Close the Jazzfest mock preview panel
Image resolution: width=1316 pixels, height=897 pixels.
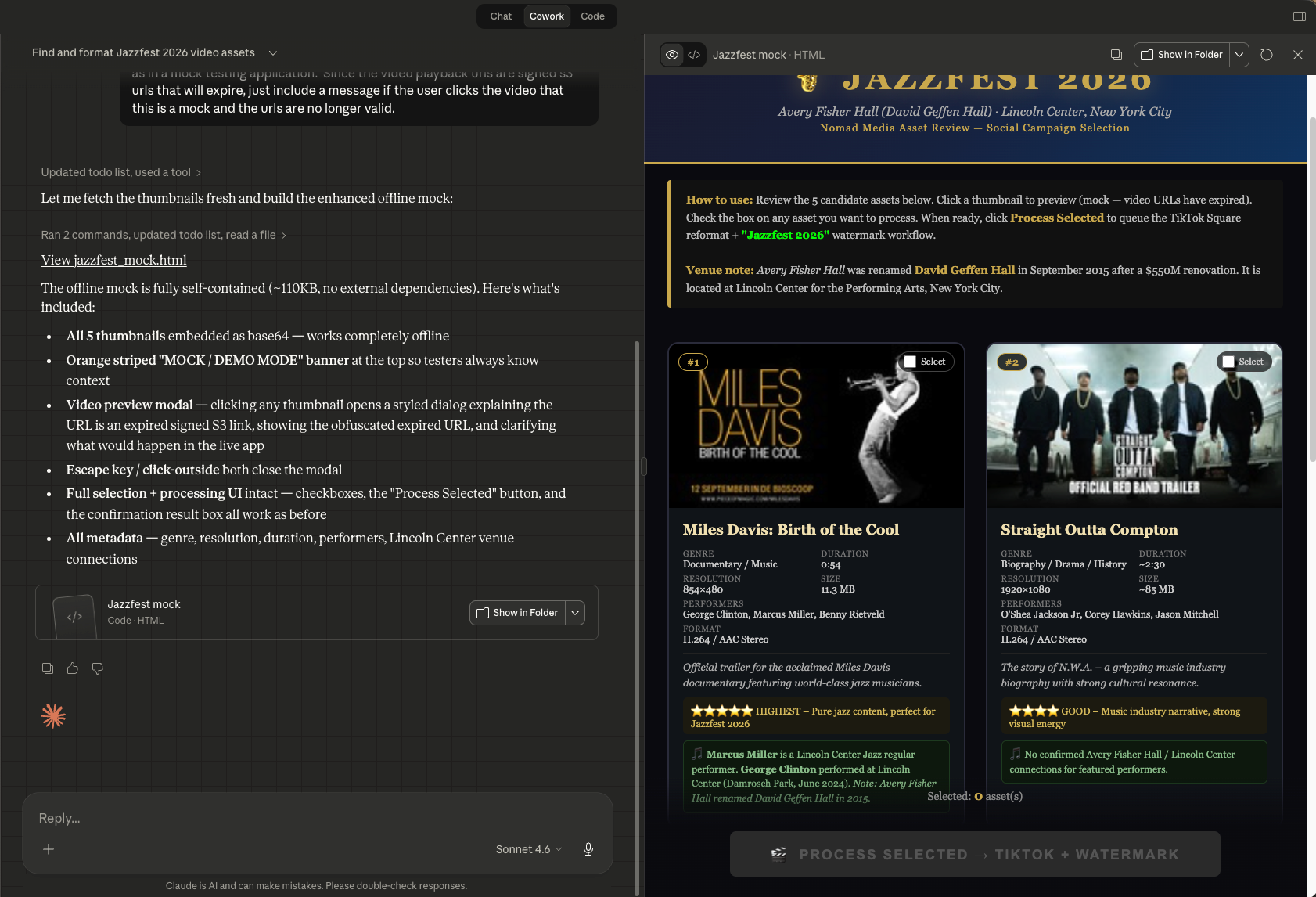(1298, 55)
